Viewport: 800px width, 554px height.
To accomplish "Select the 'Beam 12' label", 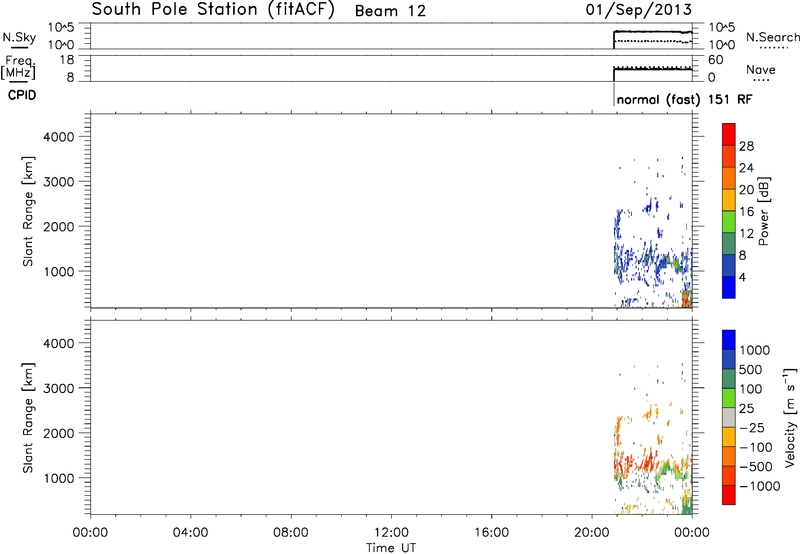I will coord(390,11).
